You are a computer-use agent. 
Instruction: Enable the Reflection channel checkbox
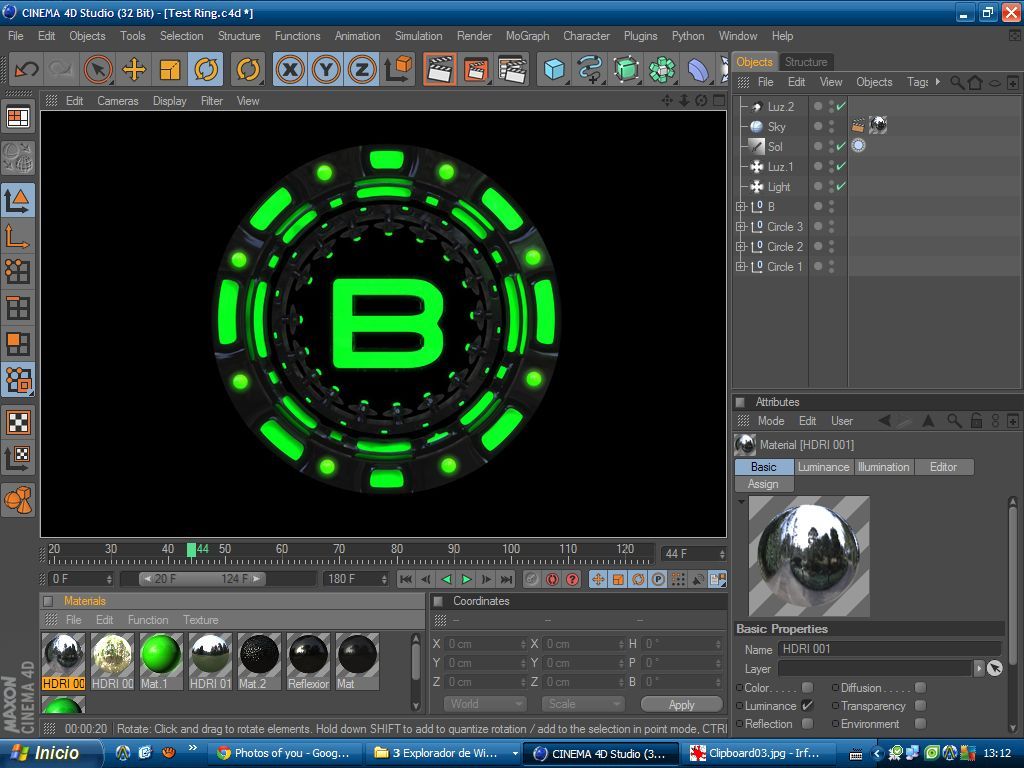pos(807,724)
